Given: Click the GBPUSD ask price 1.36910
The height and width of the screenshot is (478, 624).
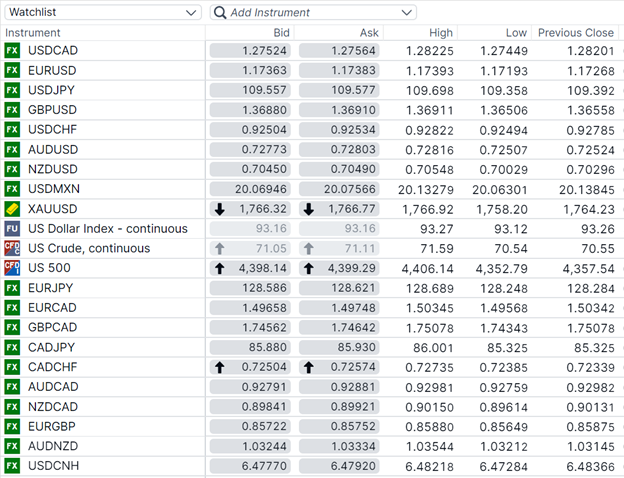Looking at the screenshot, I should (339, 110).
